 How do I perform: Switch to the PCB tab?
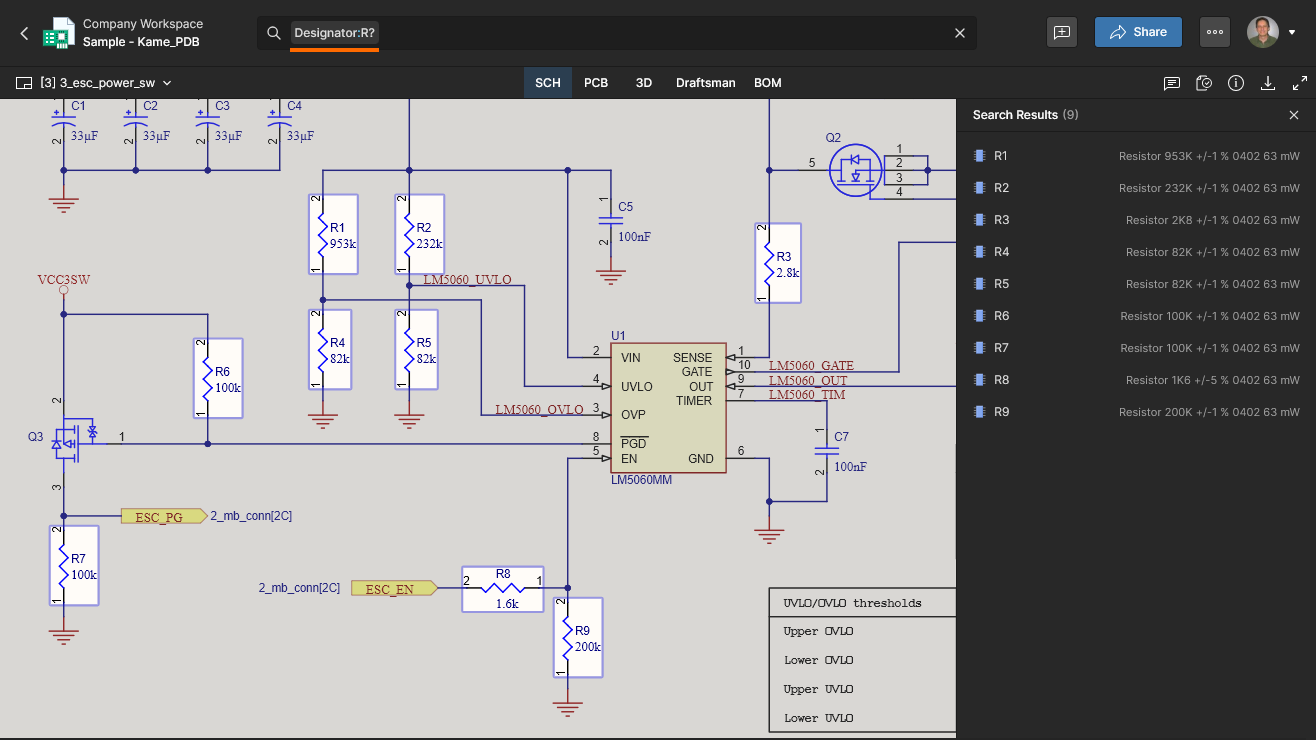point(596,83)
